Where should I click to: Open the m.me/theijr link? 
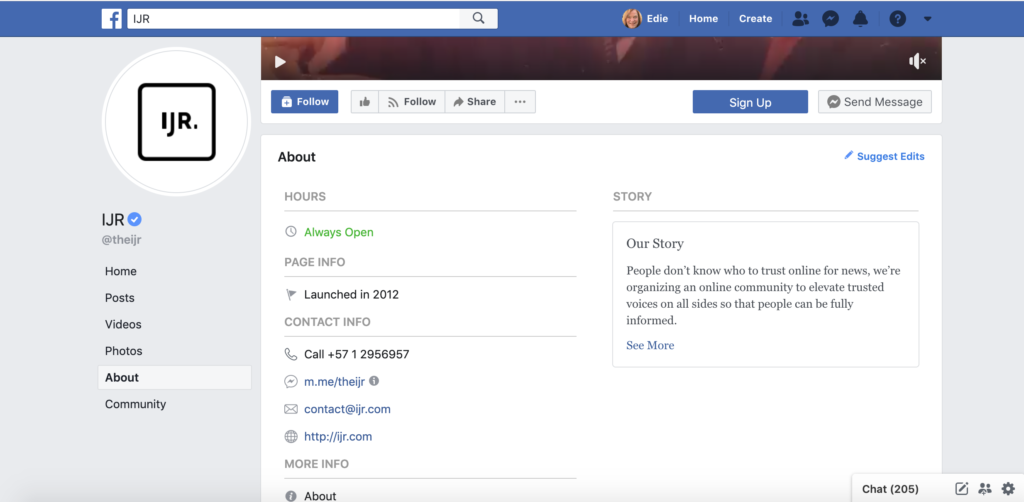(x=334, y=382)
